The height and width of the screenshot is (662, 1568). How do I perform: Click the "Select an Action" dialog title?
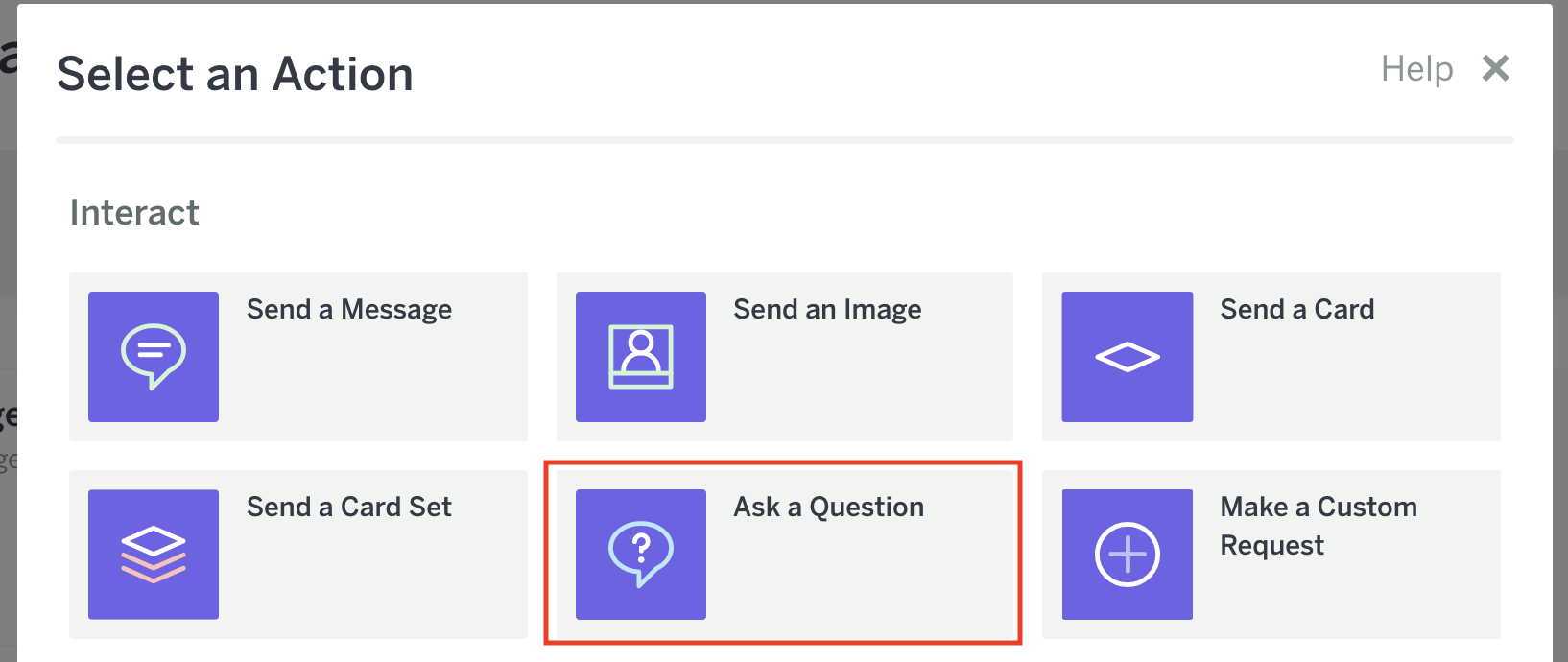pos(235,74)
